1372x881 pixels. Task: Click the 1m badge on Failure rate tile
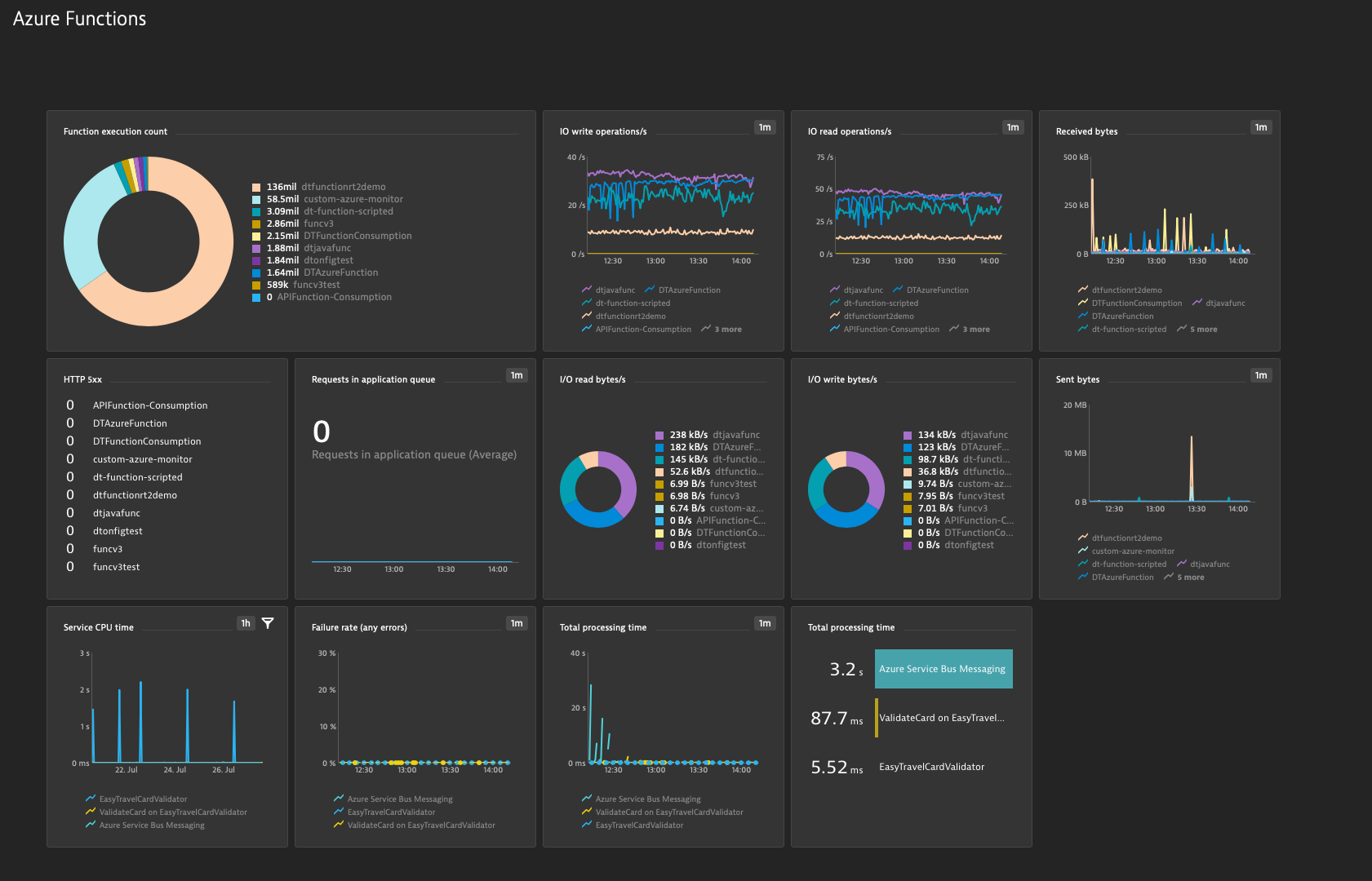pos(517,623)
